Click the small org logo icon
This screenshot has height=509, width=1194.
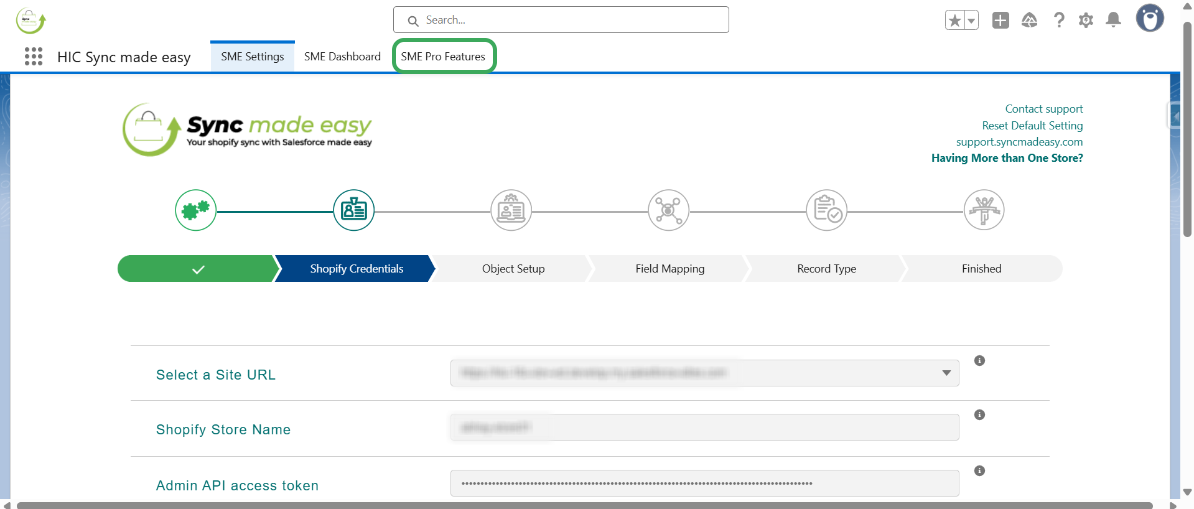(x=30, y=21)
